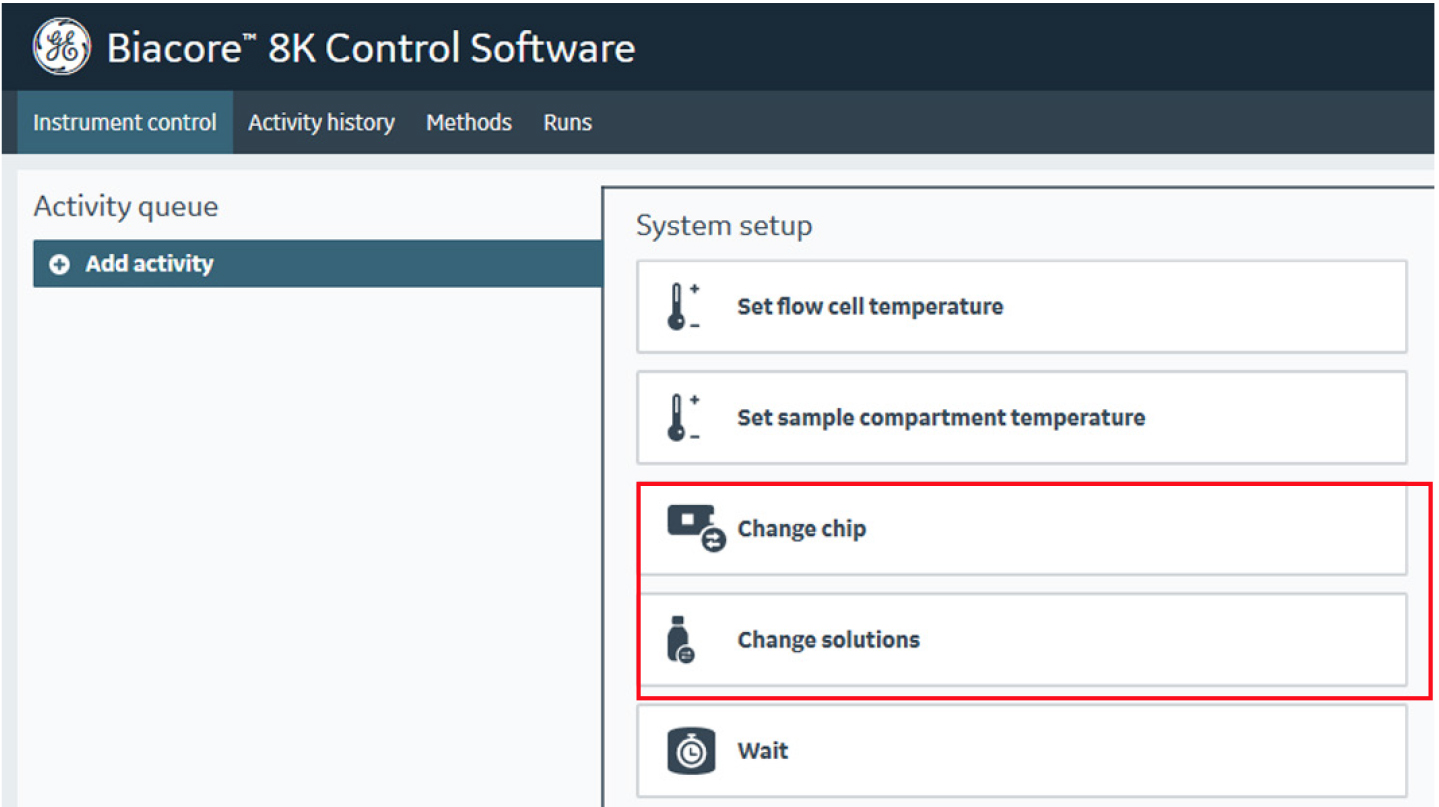Click the Wait stopwatch icon
Screen dimensions: 1439x807
691,751
